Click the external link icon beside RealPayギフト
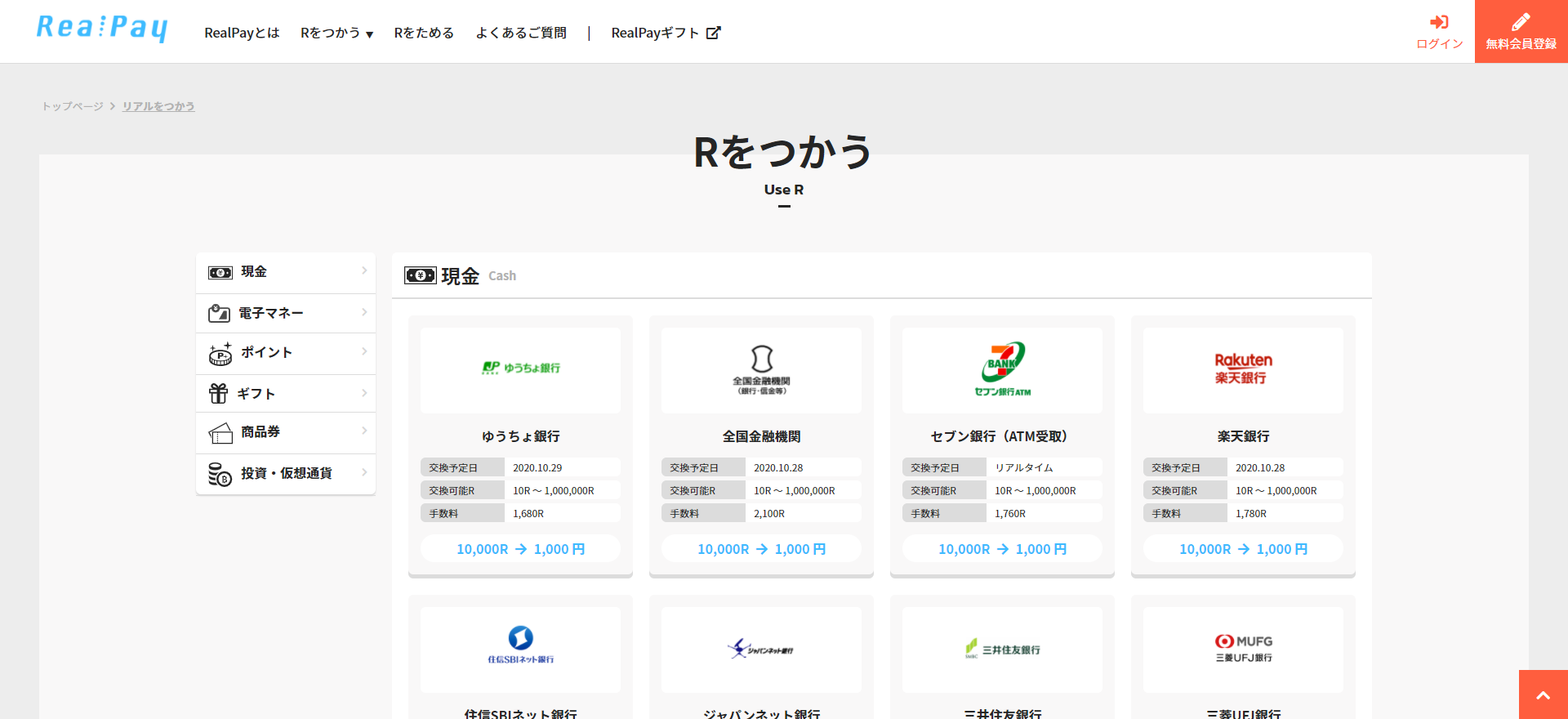This screenshot has width=1568, height=719. coord(714,33)
